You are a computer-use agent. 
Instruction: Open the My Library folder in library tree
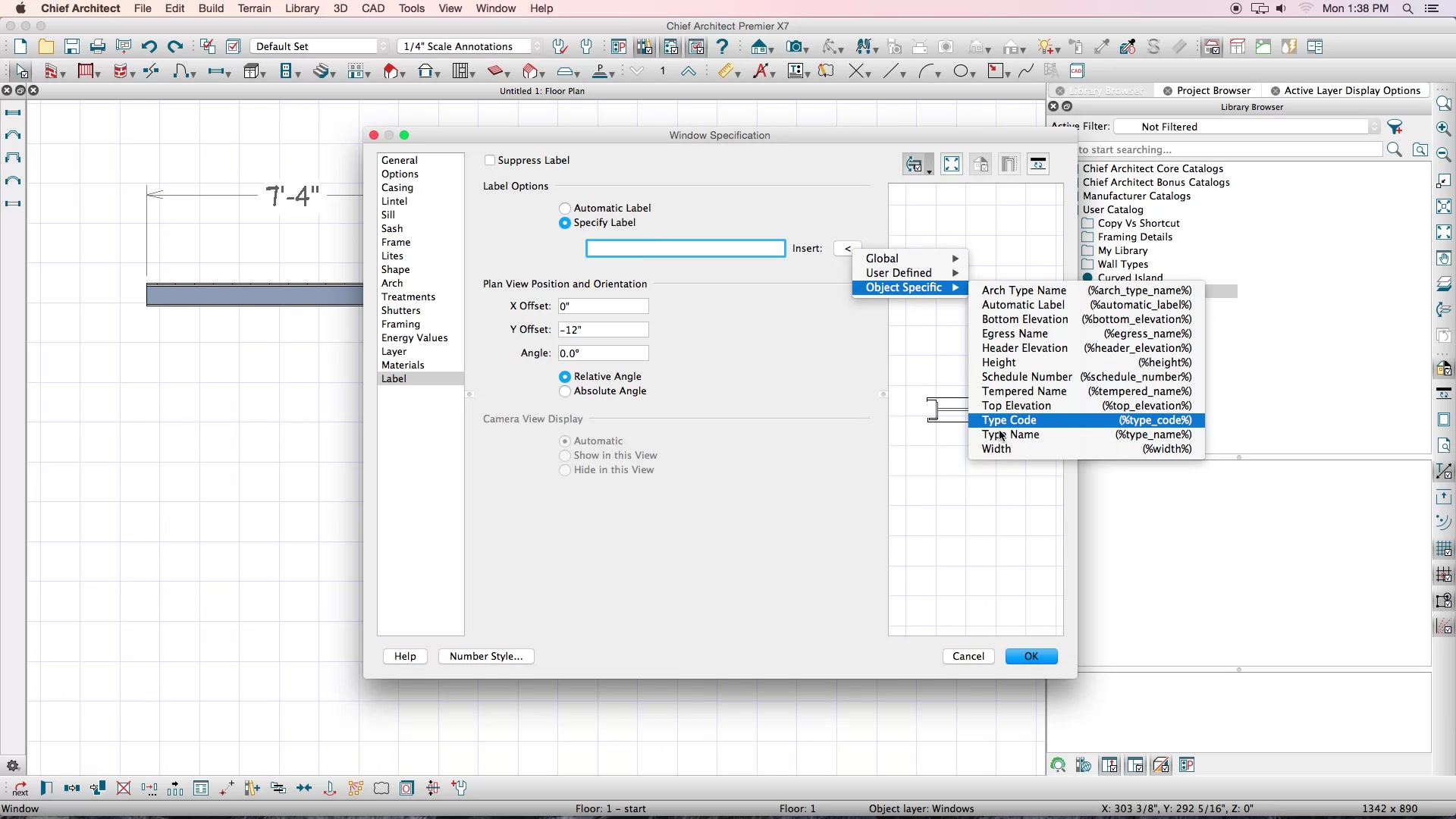point(1115,251)
